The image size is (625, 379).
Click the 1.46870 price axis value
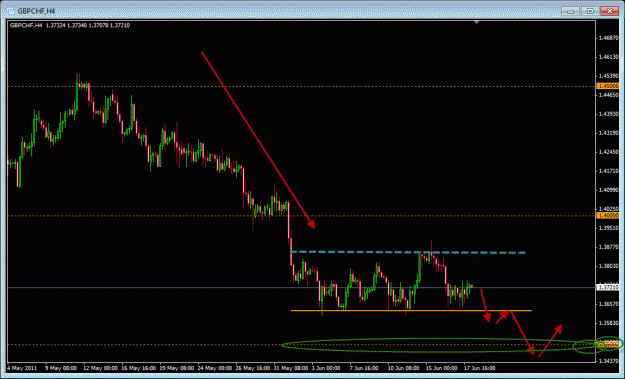click(x=609, y=38)
